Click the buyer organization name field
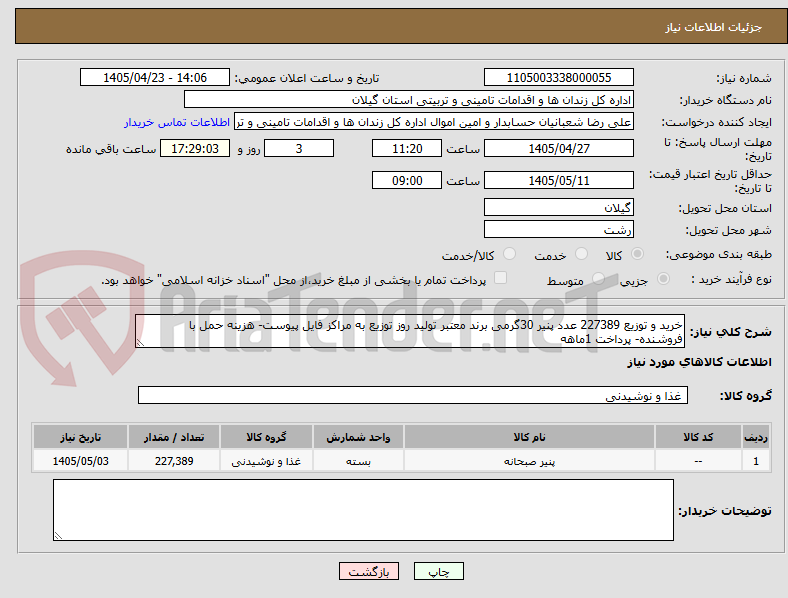This screenshot has height=598, width=788. click(409, 99)
